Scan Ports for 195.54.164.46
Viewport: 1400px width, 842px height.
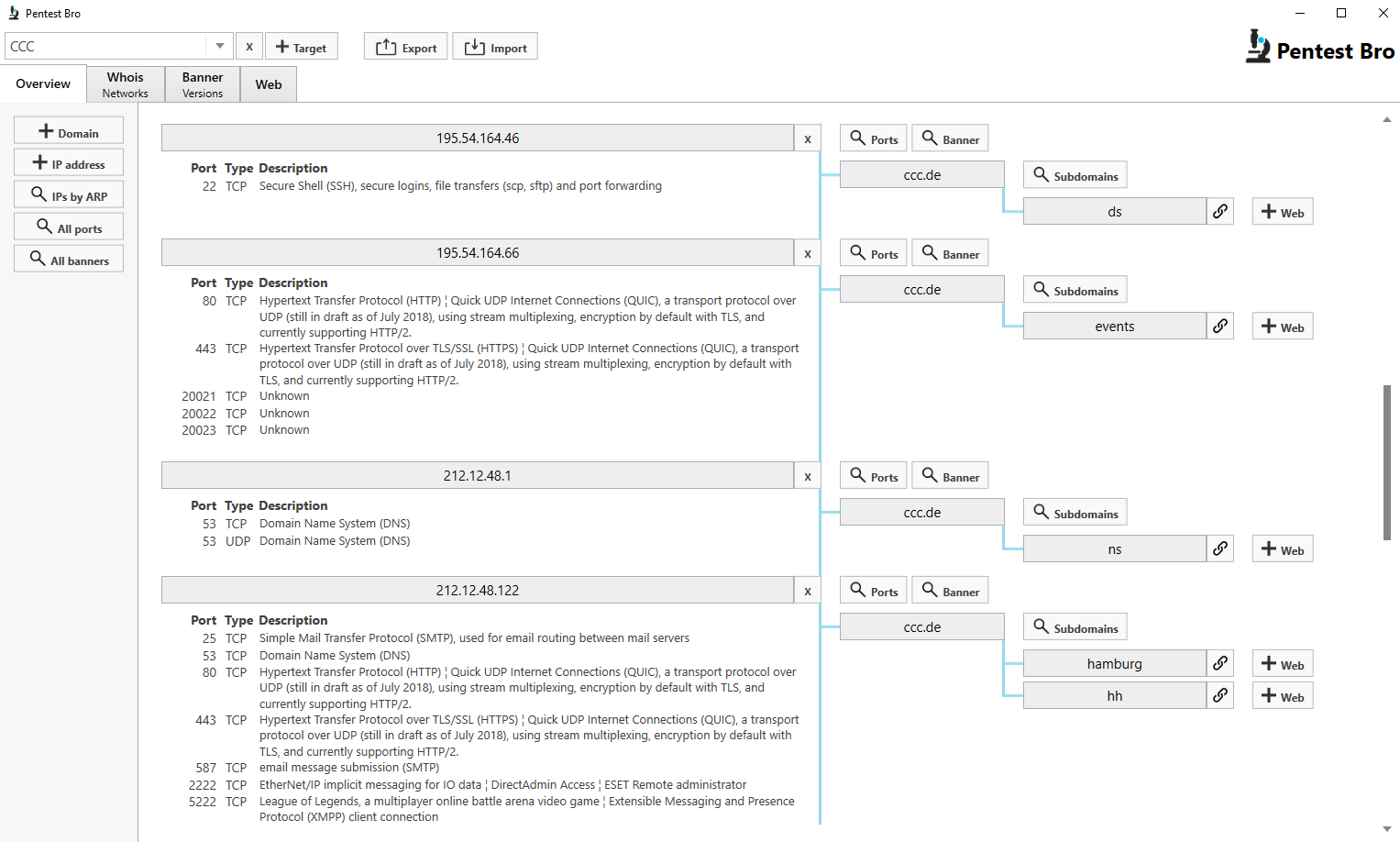click(874, 138)
